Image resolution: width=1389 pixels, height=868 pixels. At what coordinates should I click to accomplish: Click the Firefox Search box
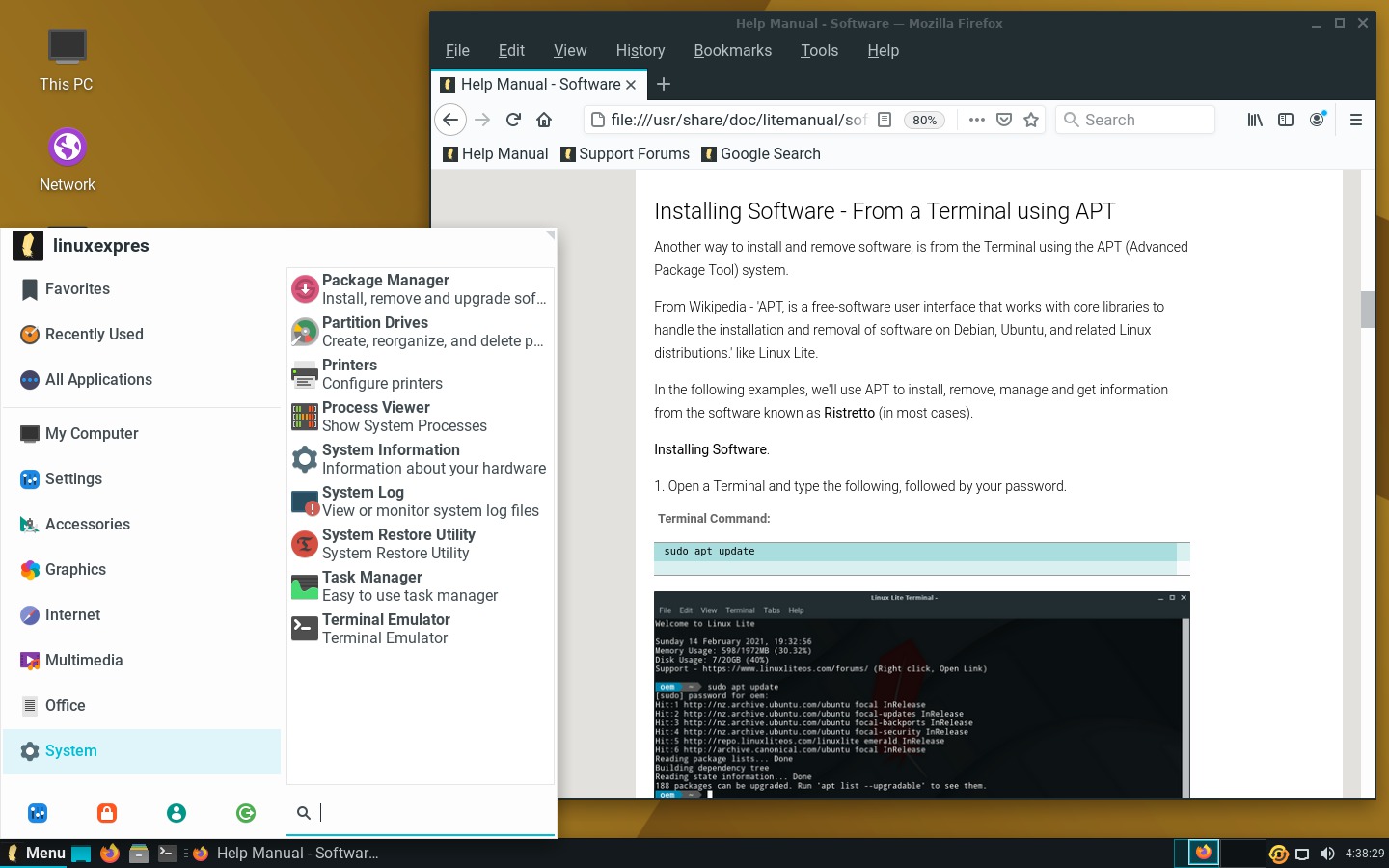coord(1135,120)
